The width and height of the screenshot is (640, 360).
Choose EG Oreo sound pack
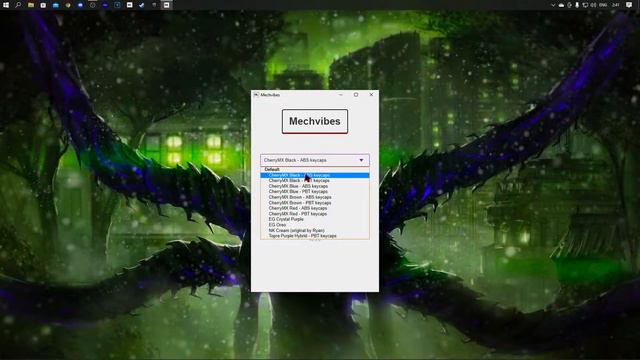point(315,225)
